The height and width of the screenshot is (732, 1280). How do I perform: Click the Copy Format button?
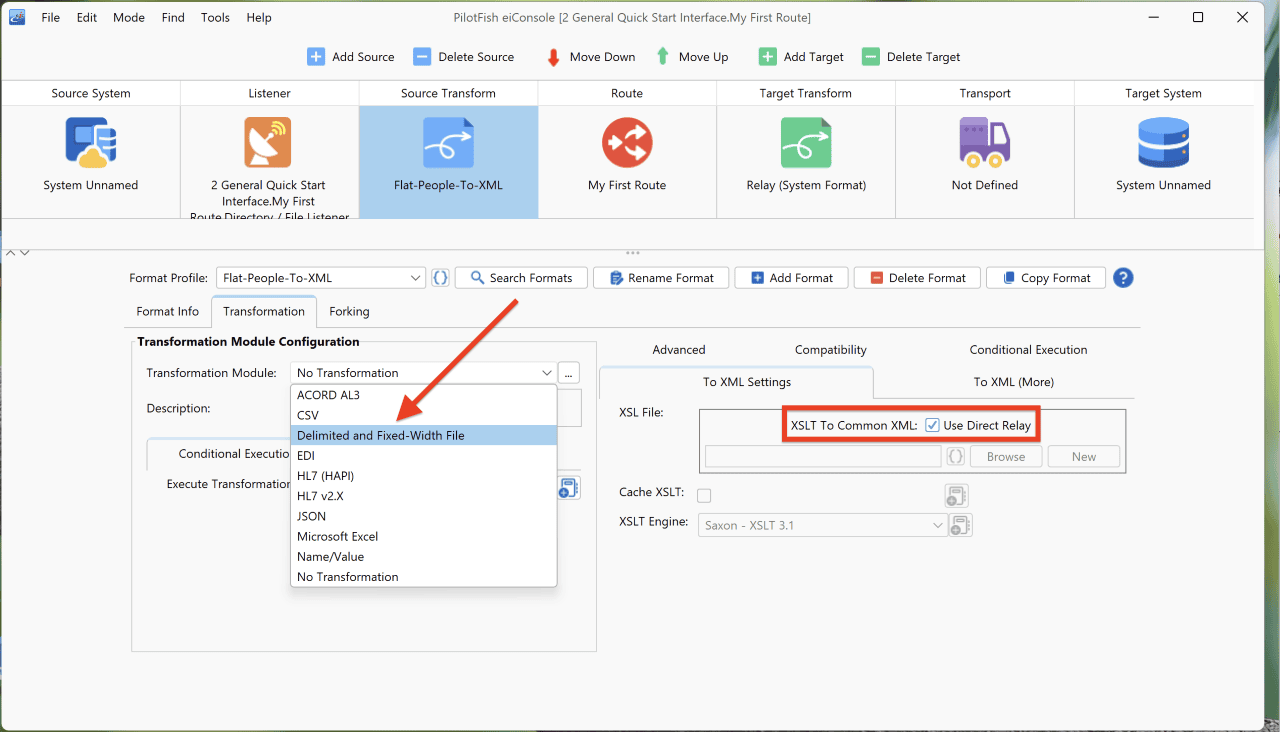point(1045,278)
